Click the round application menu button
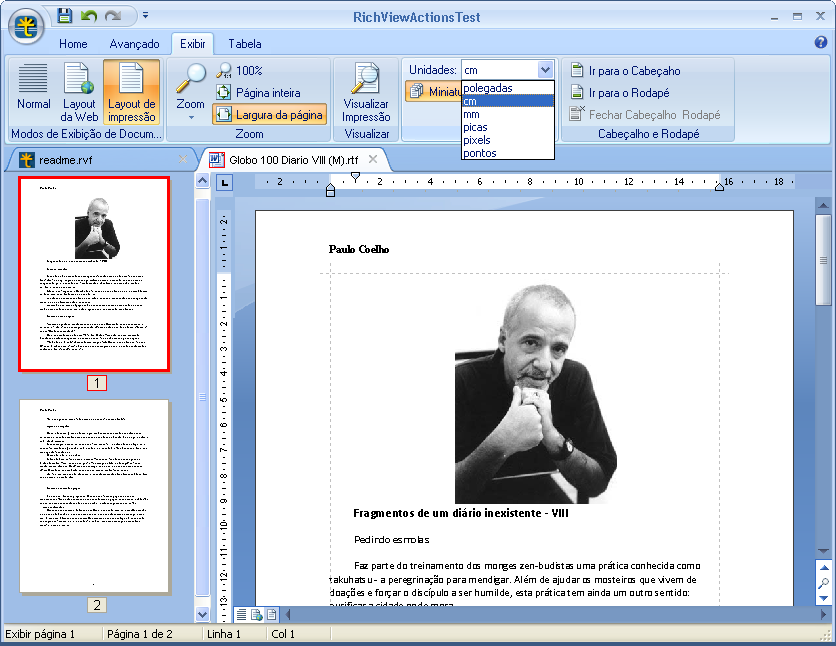The width and height of the screenshot is (836, 646). (26, 25)
